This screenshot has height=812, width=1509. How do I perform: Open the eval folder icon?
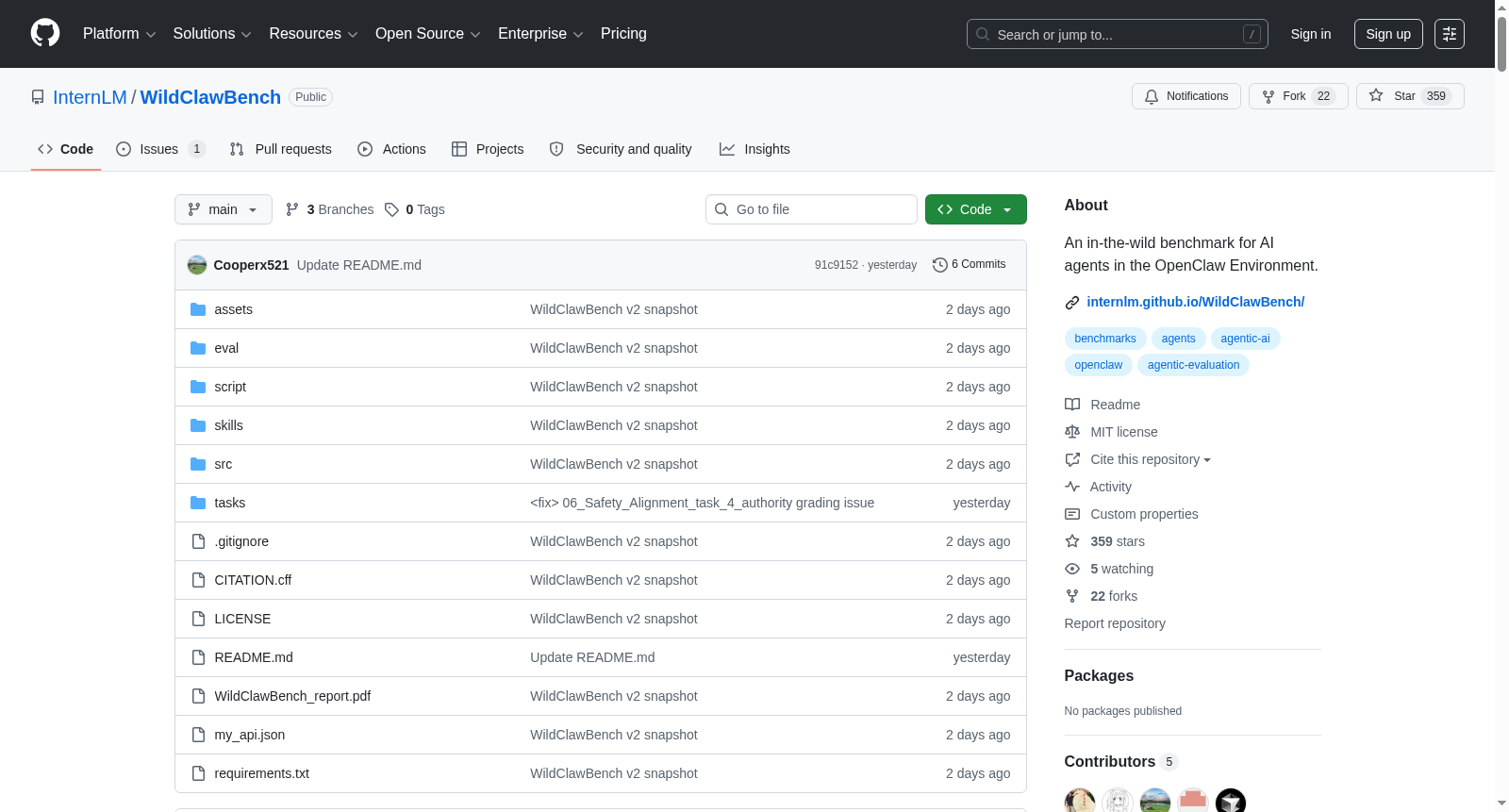point(198,348)
